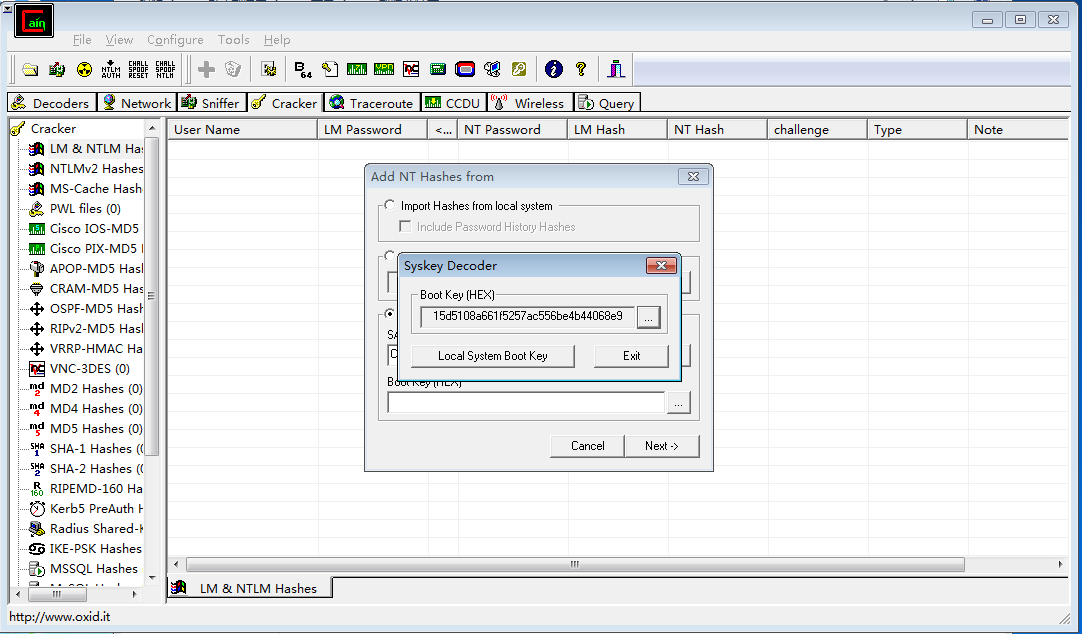The image size is (1082, 634).
Task: Click the Exit button in Syskey Decoder
Action: (631, 356)
